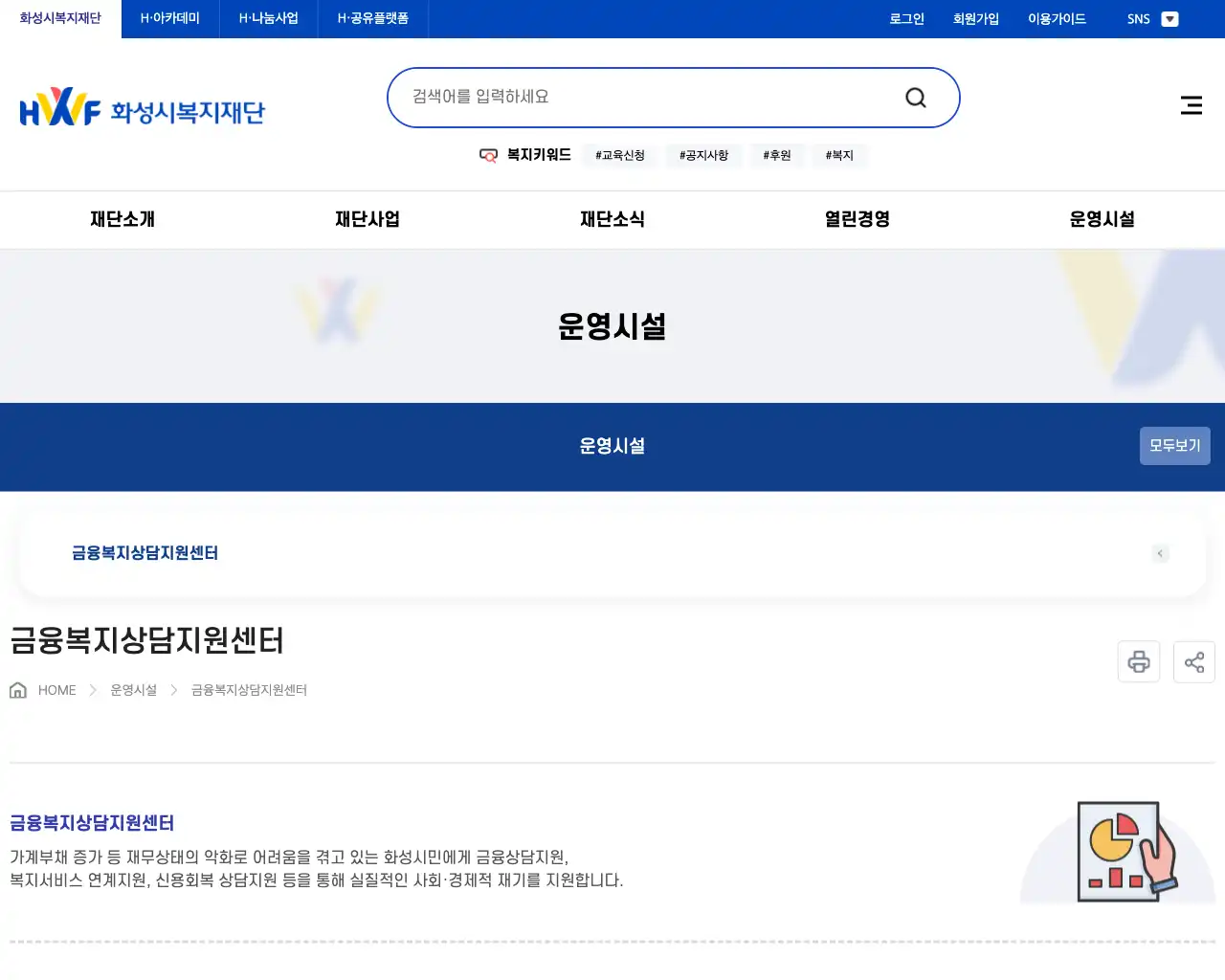Click the 복지키워드 speech bubble icon

pyautogui.click(x=488, y=155)
